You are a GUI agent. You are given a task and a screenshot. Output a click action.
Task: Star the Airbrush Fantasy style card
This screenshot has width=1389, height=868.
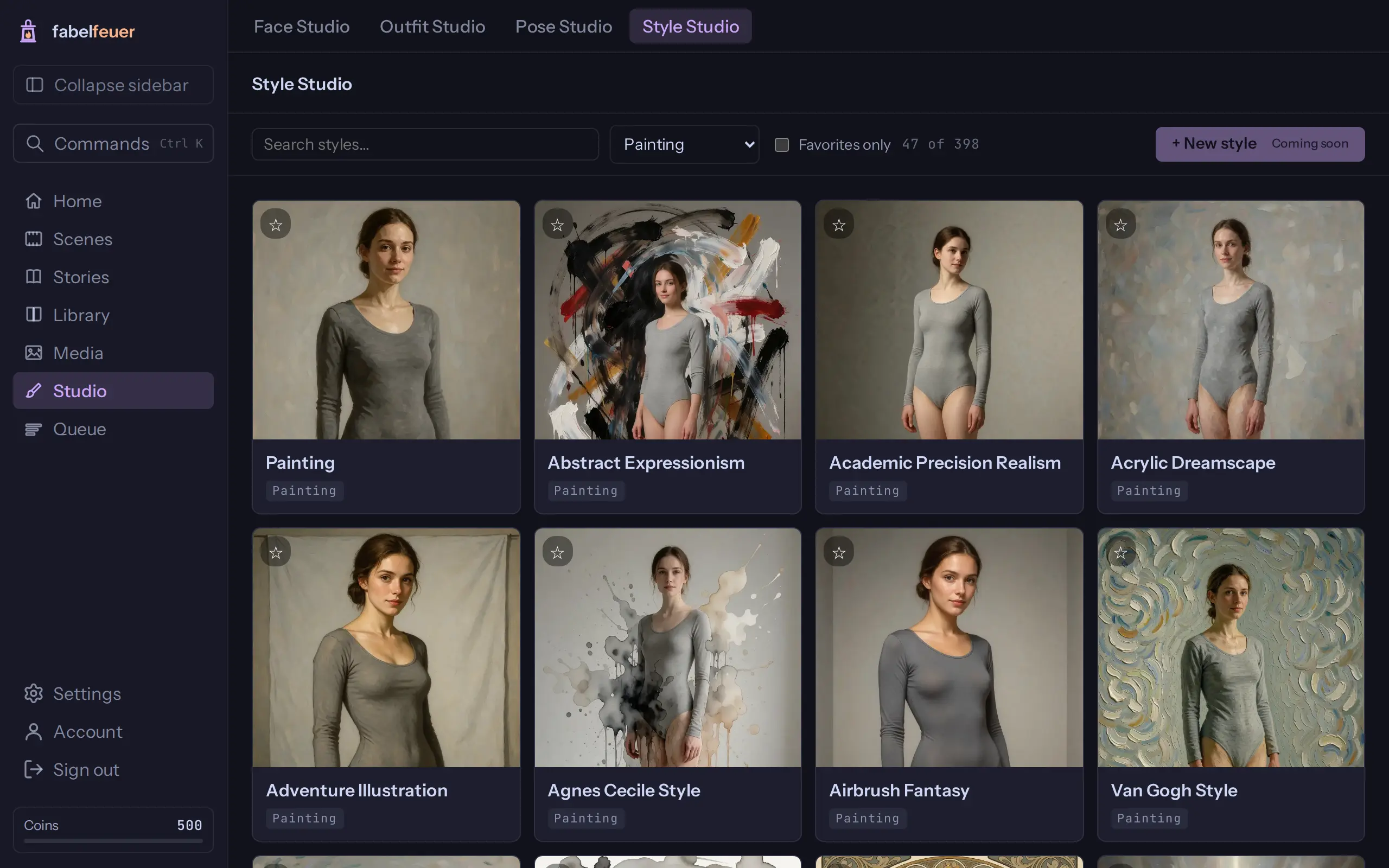[x=839, y=552]
